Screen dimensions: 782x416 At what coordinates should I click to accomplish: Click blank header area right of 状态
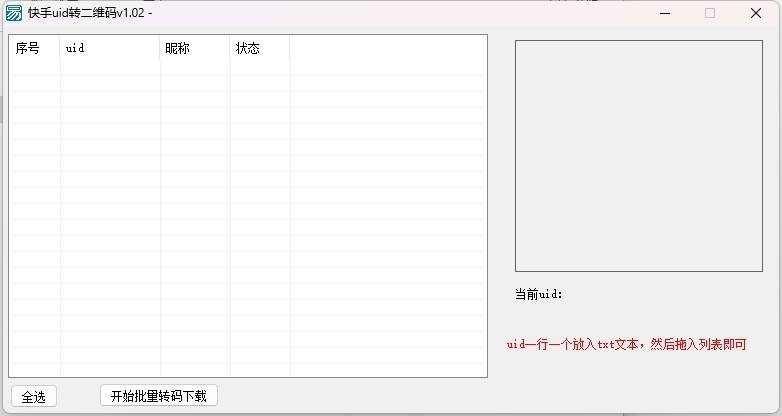click(388, 48)
